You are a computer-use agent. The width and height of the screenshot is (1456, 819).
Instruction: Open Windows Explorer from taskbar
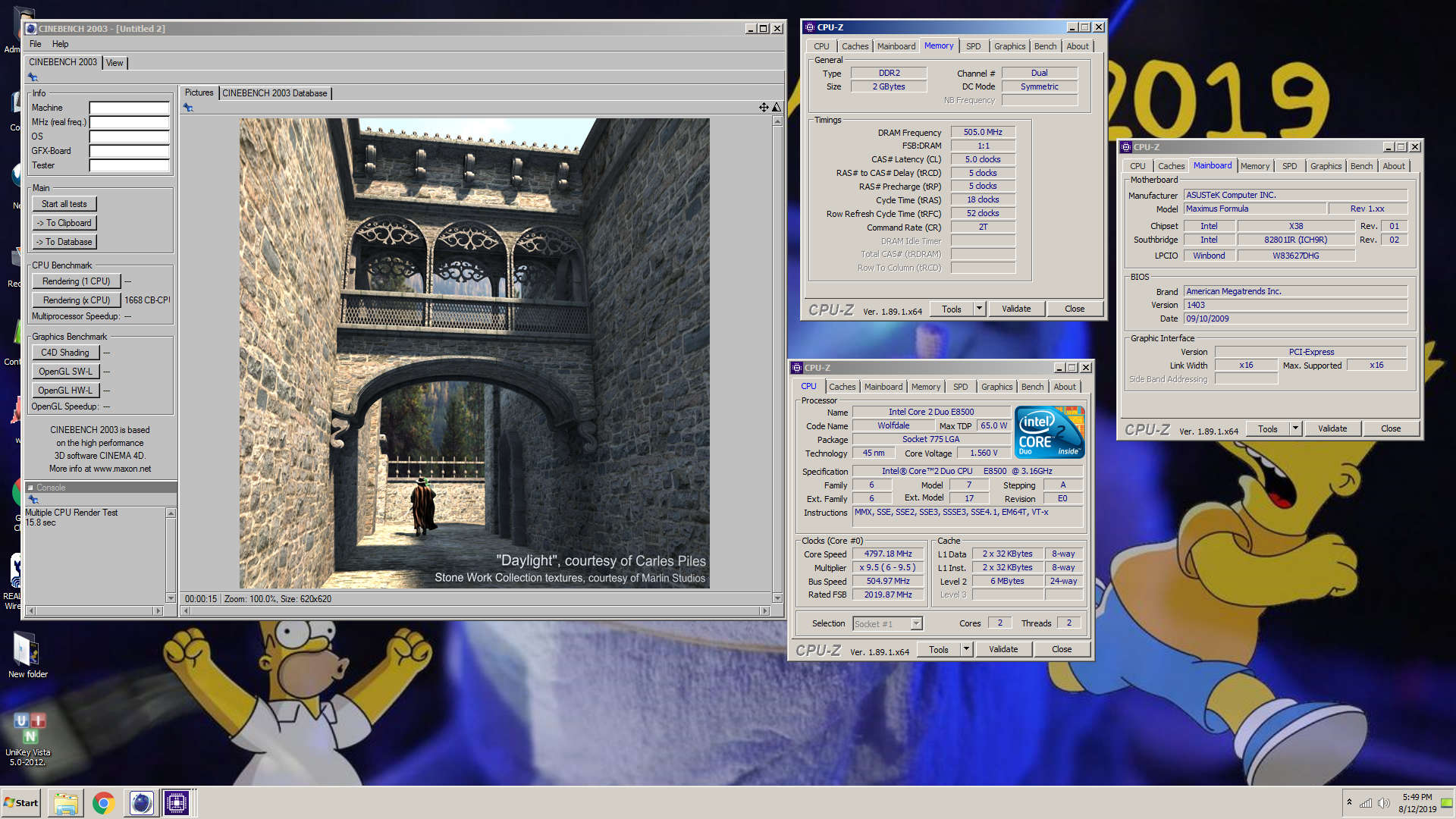coord(66,803)
